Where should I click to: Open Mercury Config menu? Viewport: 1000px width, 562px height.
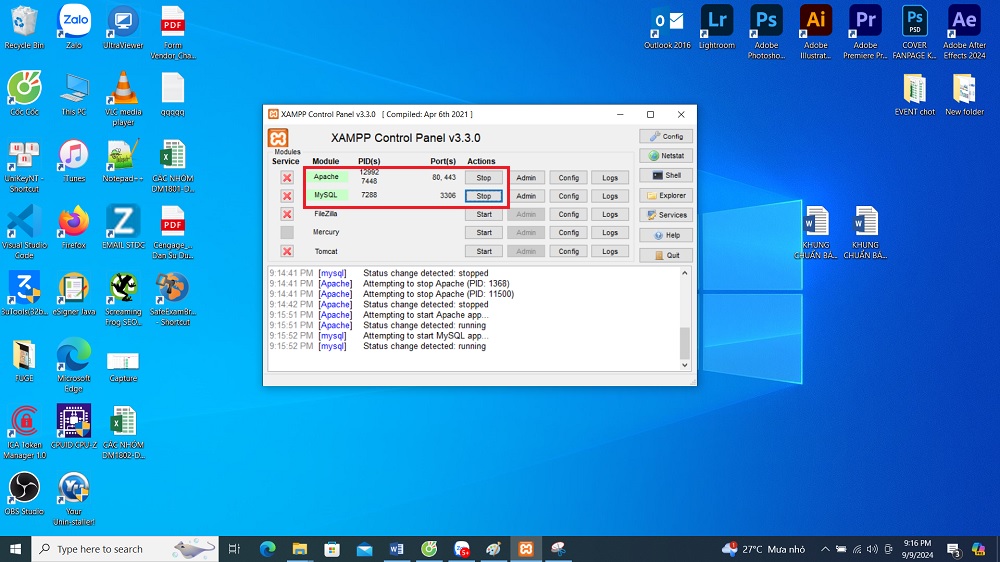click(568, 233)
